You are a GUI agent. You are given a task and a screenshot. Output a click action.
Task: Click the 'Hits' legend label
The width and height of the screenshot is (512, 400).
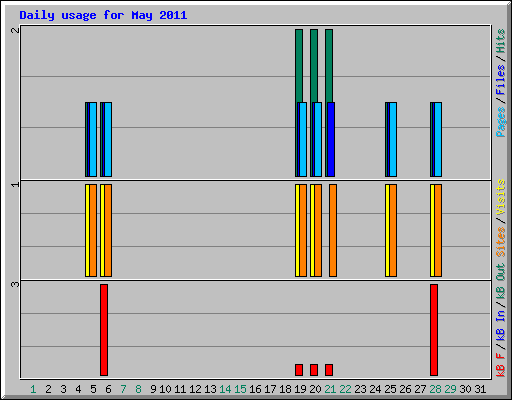tap(501, 41)
